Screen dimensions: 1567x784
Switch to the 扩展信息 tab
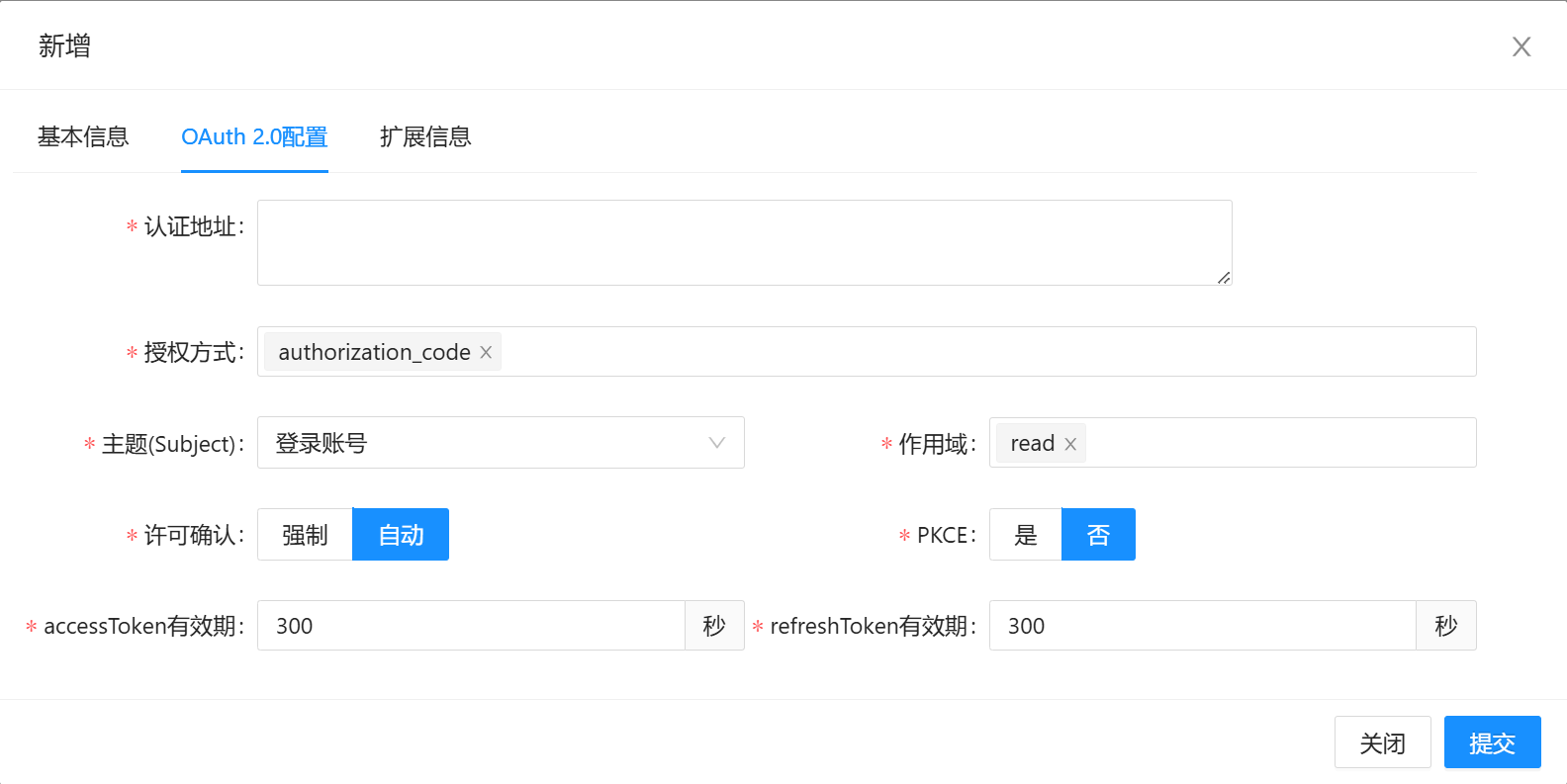point(425,136)
